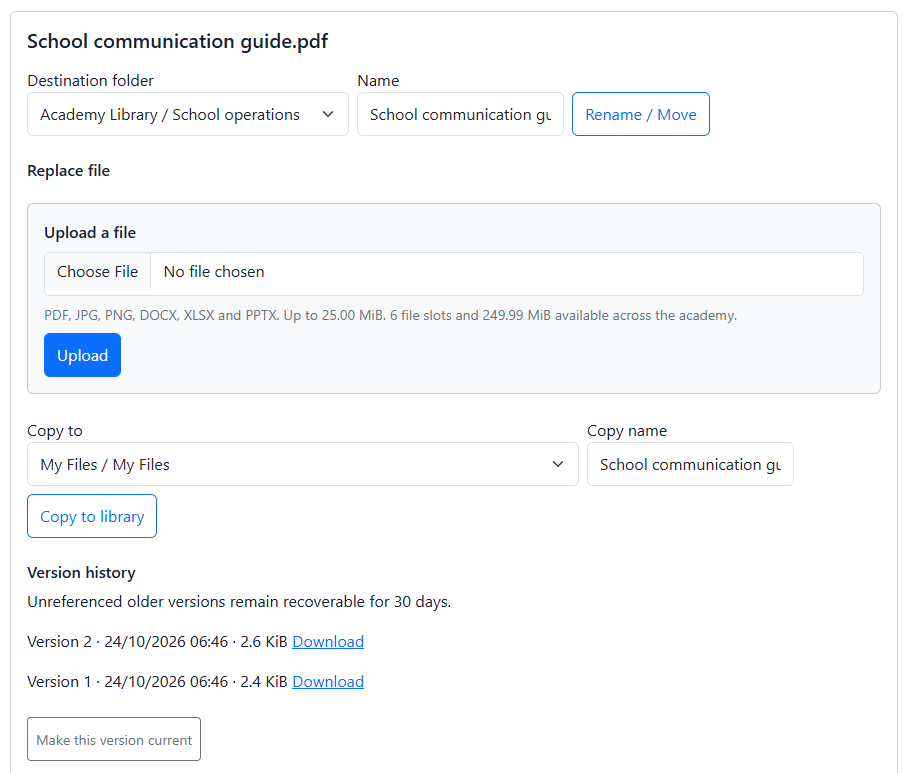Click the Copy to library button
Screen dimensions: 908x773
[x=91, y=516]
